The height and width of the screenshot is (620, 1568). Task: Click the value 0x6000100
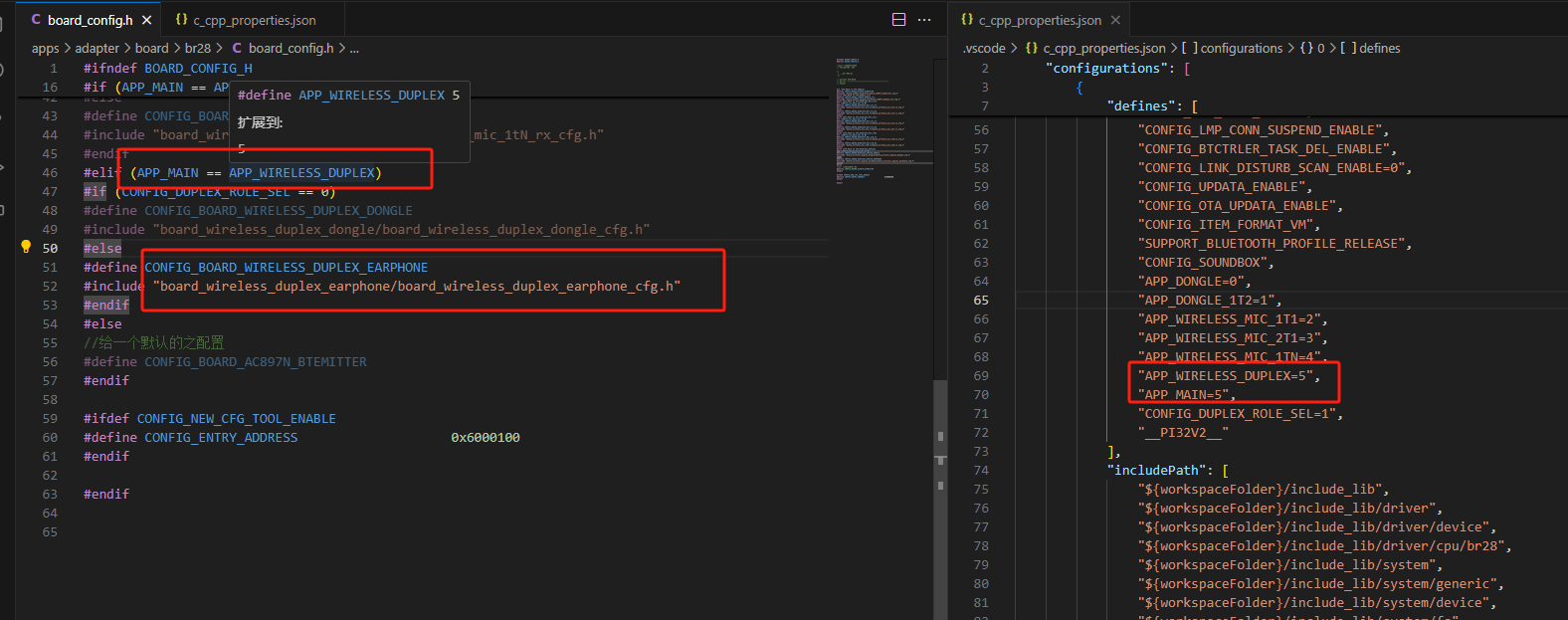[x=486, y=438]
